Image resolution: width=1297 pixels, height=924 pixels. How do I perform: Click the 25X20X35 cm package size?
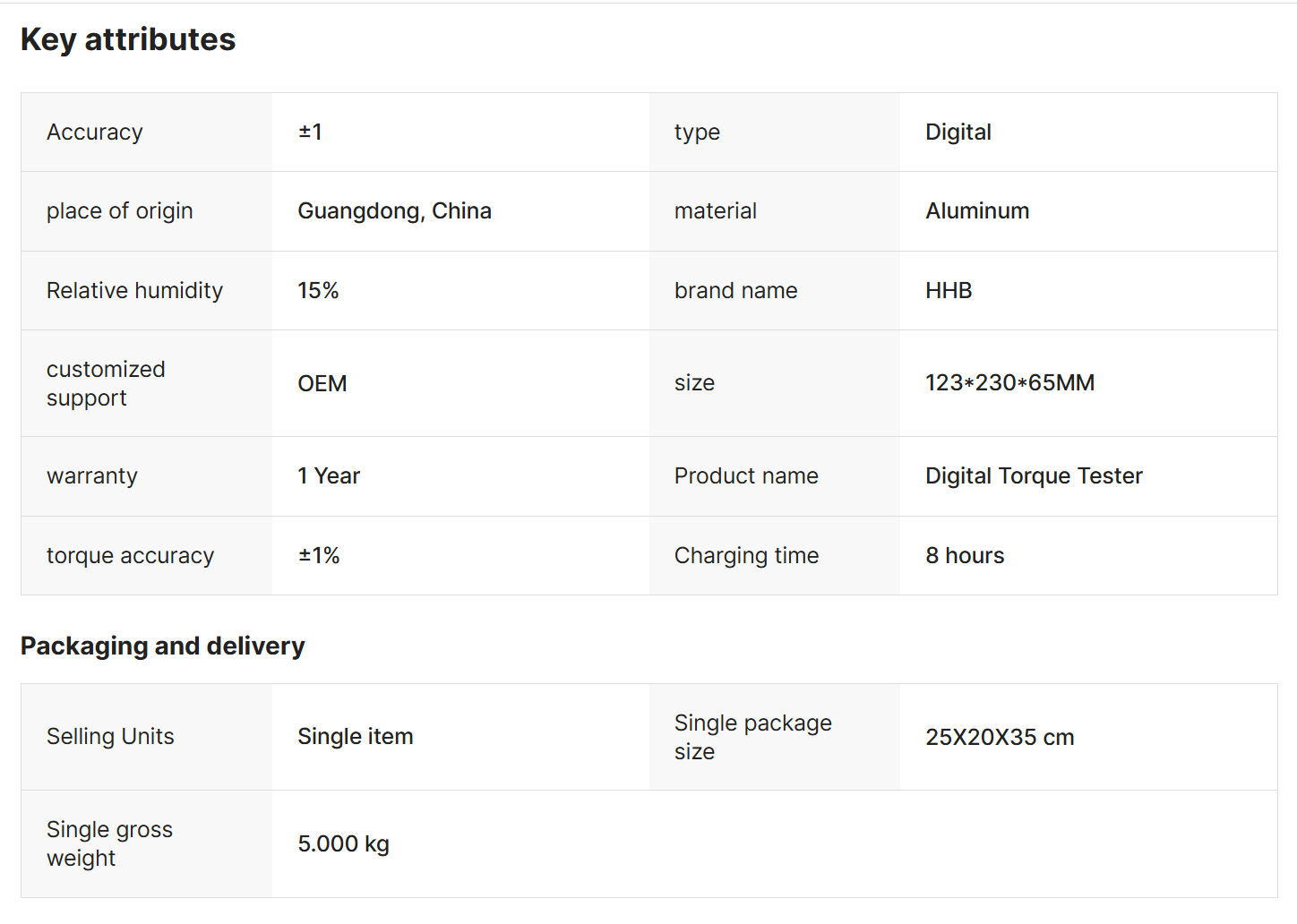pyautogui.click(x=1000, y=738)
